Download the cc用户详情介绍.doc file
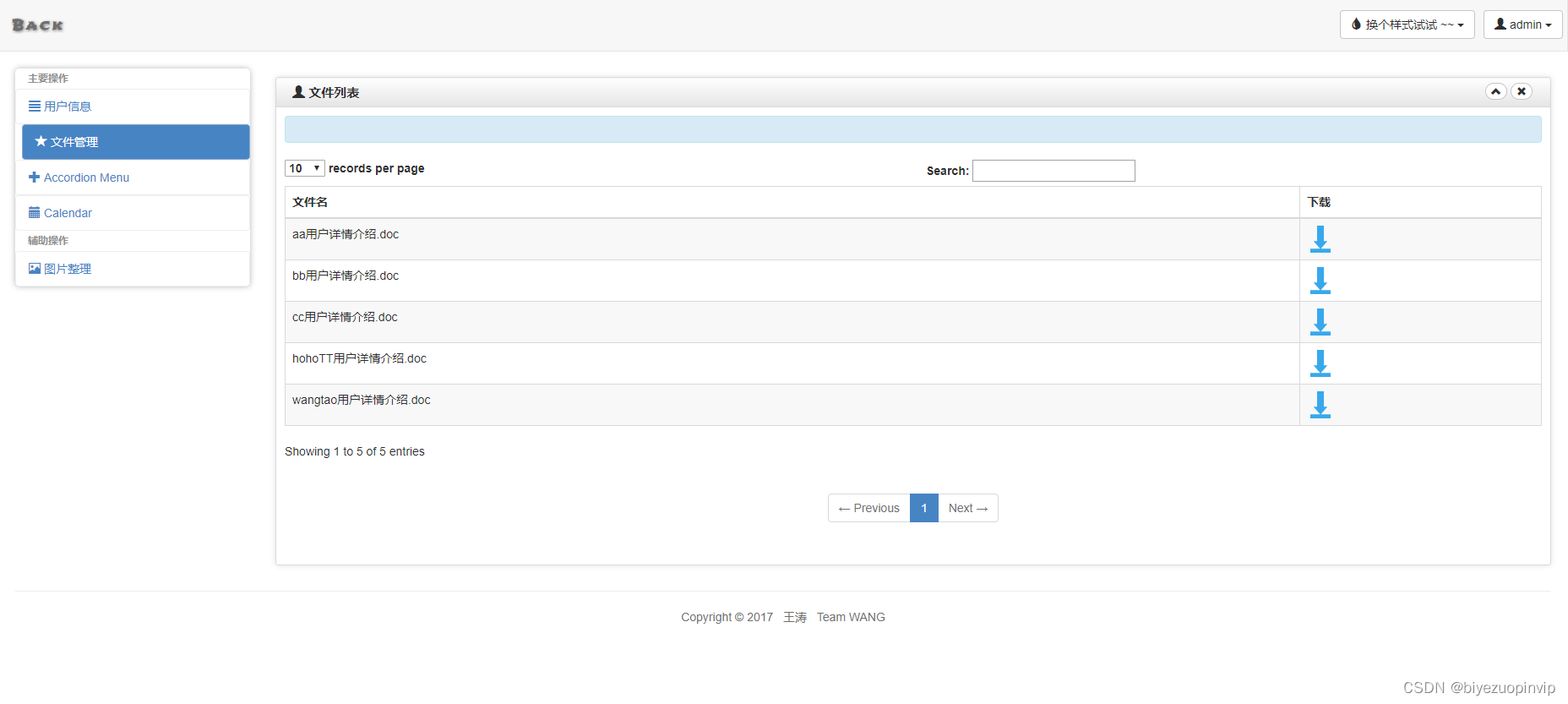 pyautogui.click(x=1320, y=322)
